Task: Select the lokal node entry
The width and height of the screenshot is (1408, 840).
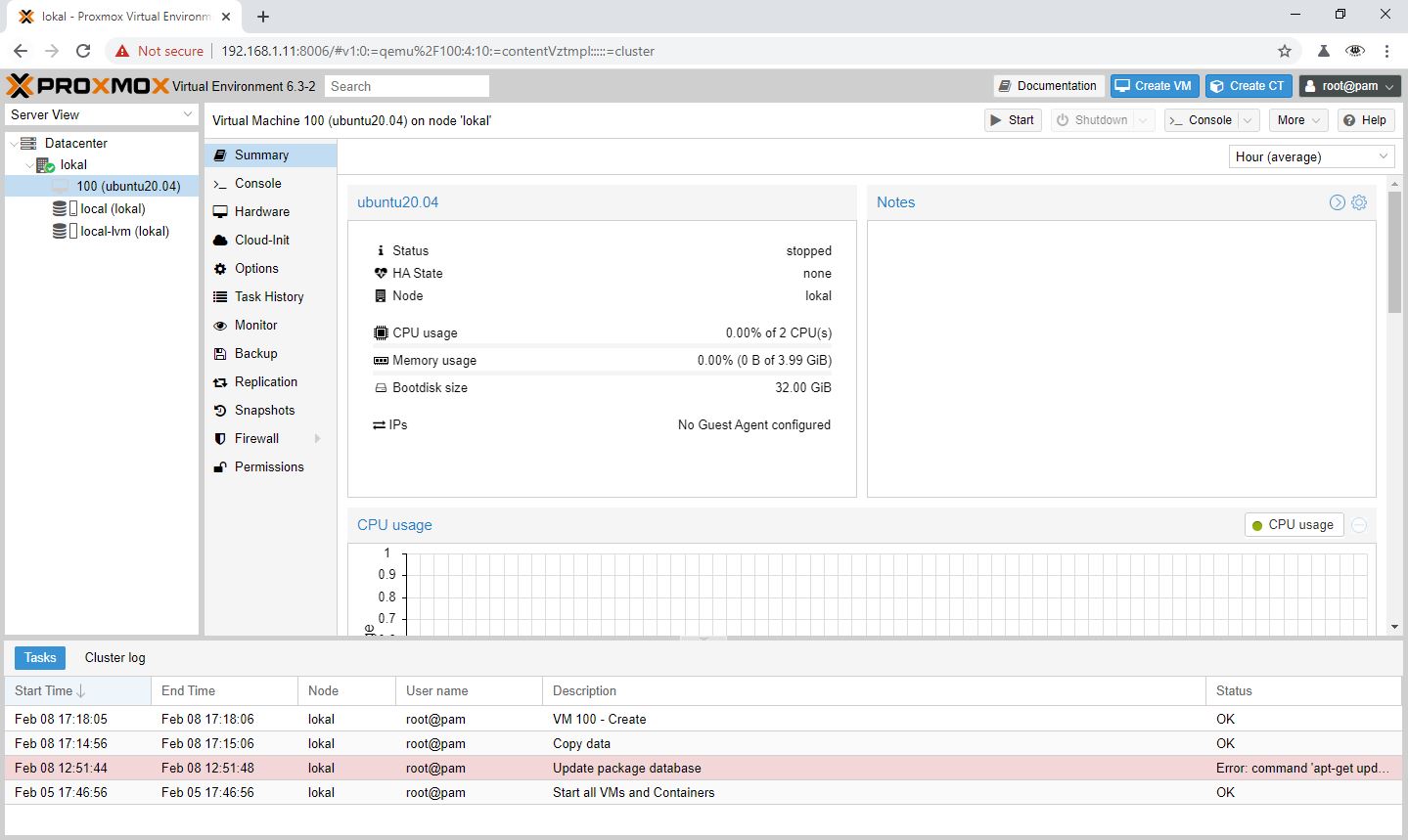Action: [73, 164]
